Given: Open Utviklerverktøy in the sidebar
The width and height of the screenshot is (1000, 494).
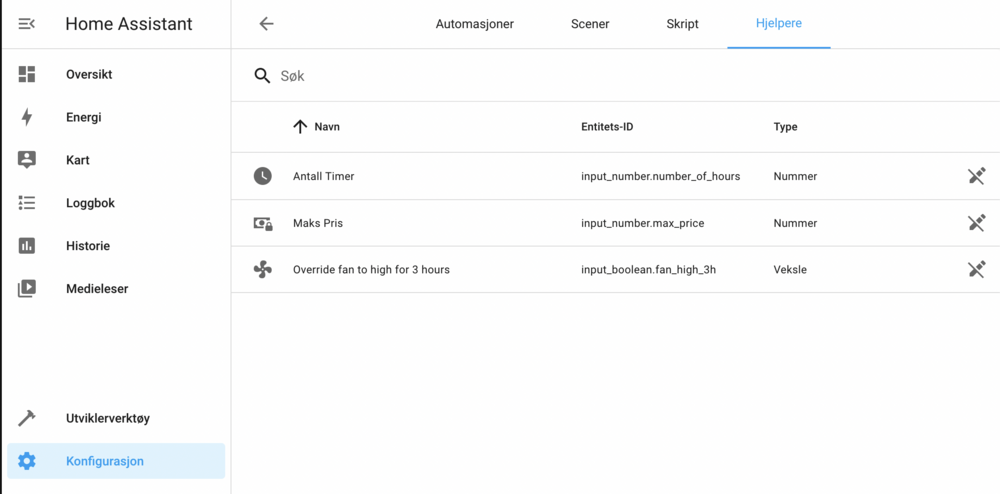Looking at the screenshot, I should [x=107, y=418].
